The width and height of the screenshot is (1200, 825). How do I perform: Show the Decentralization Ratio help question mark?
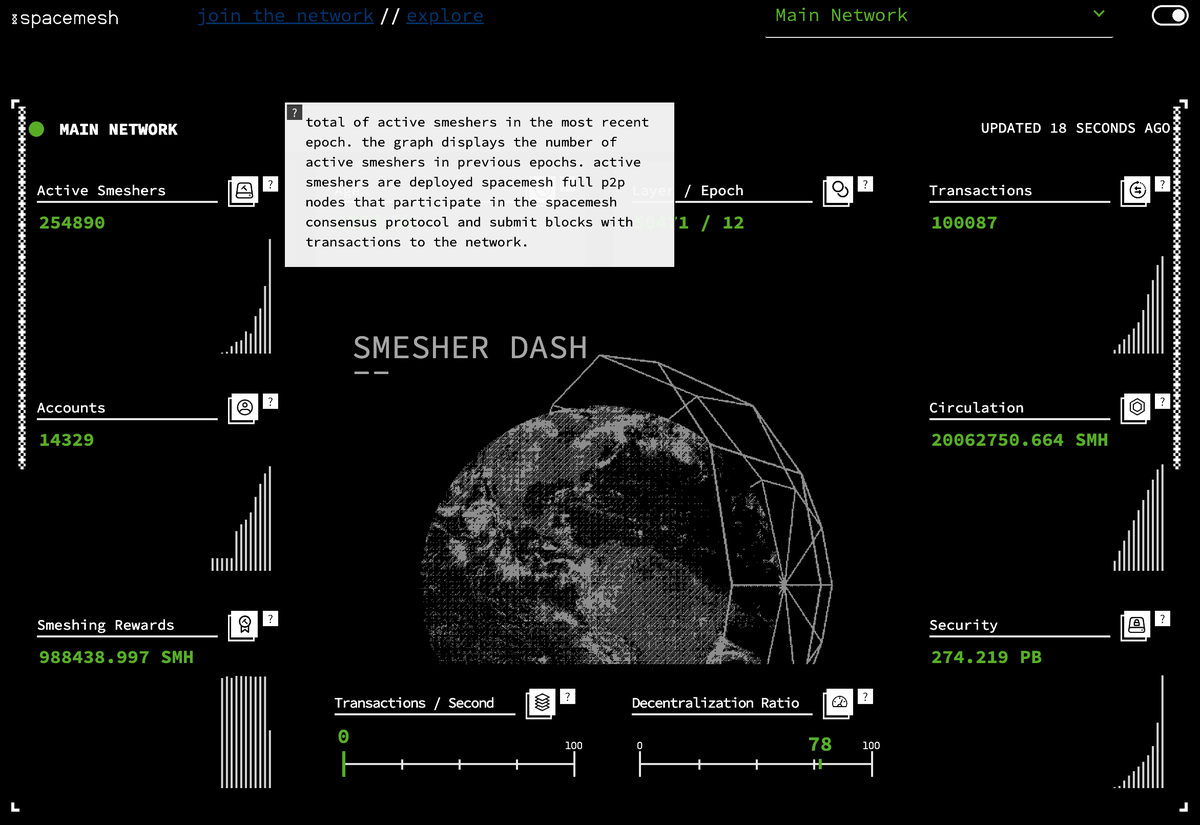point(865,696)
